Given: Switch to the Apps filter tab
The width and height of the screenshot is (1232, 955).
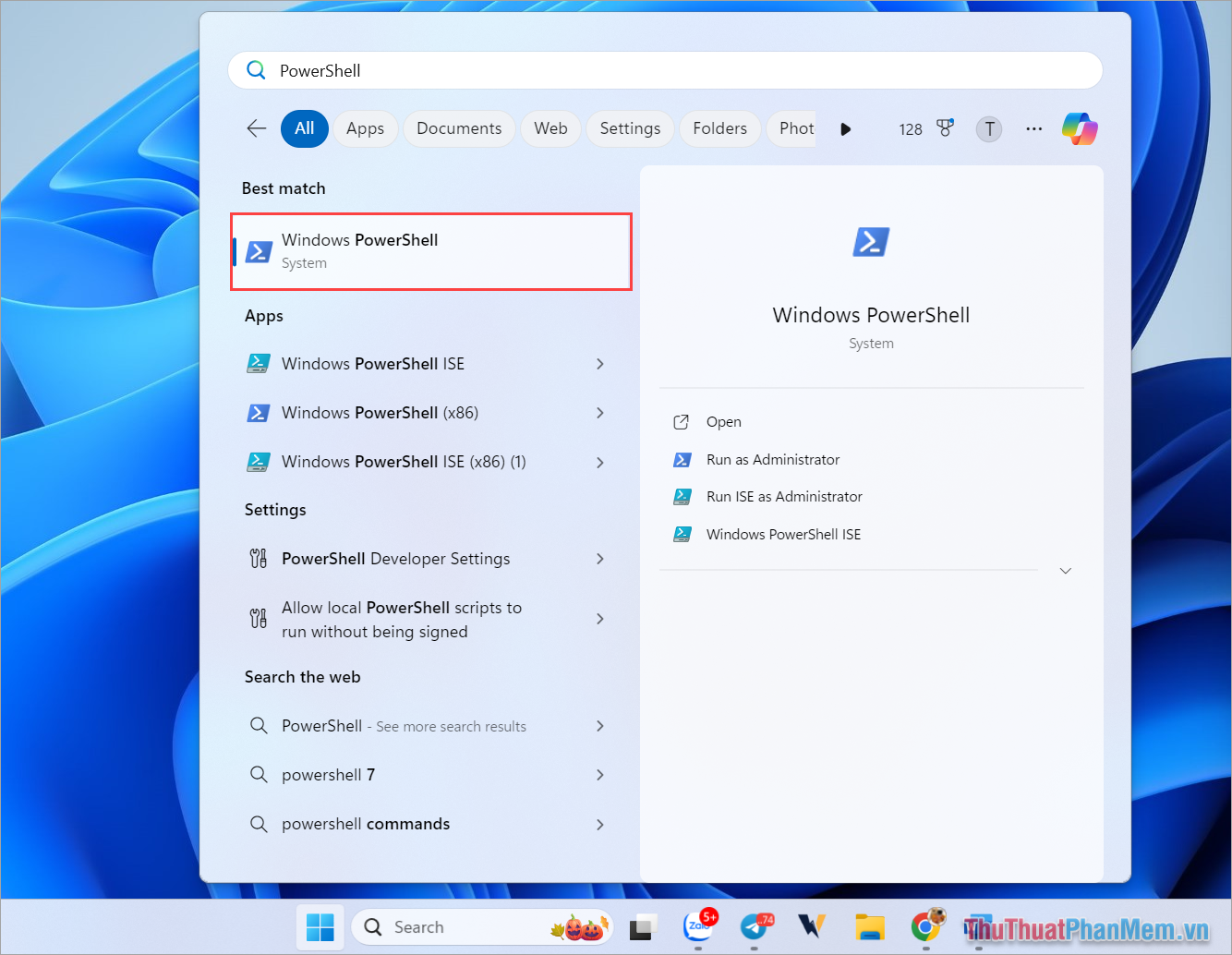Looking at the screenshot, I should pos(366,128).
